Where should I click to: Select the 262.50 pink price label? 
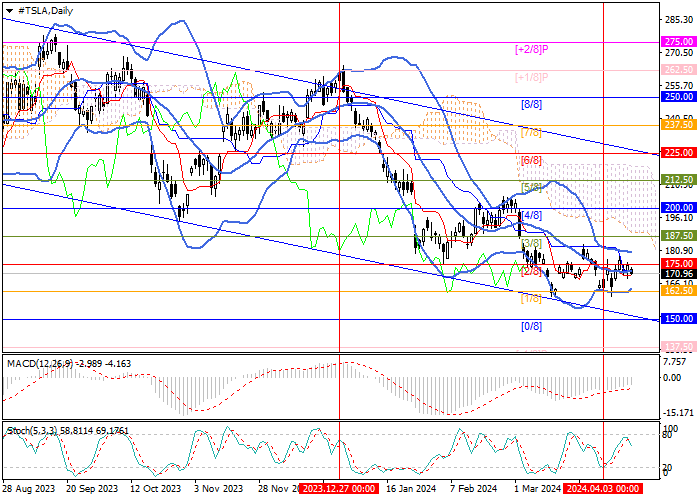(x=679, y=70)
